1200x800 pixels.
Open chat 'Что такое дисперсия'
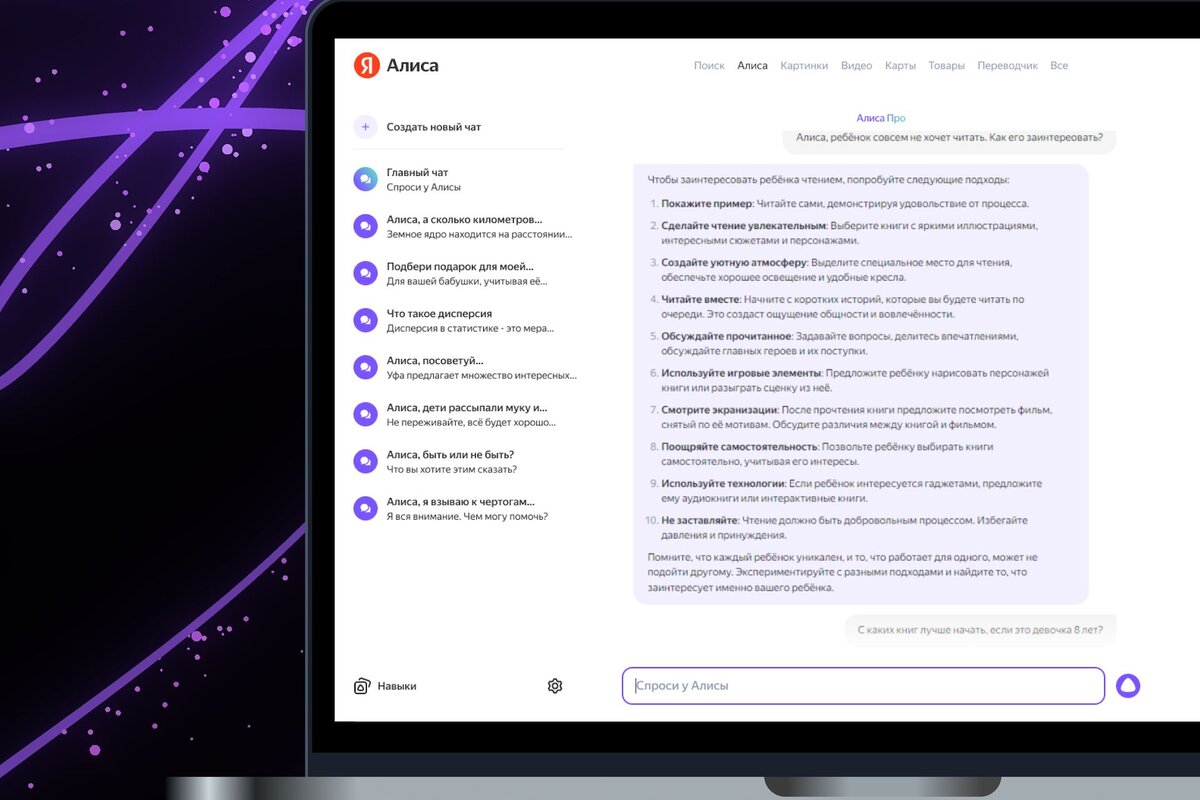tap(439, 313)
